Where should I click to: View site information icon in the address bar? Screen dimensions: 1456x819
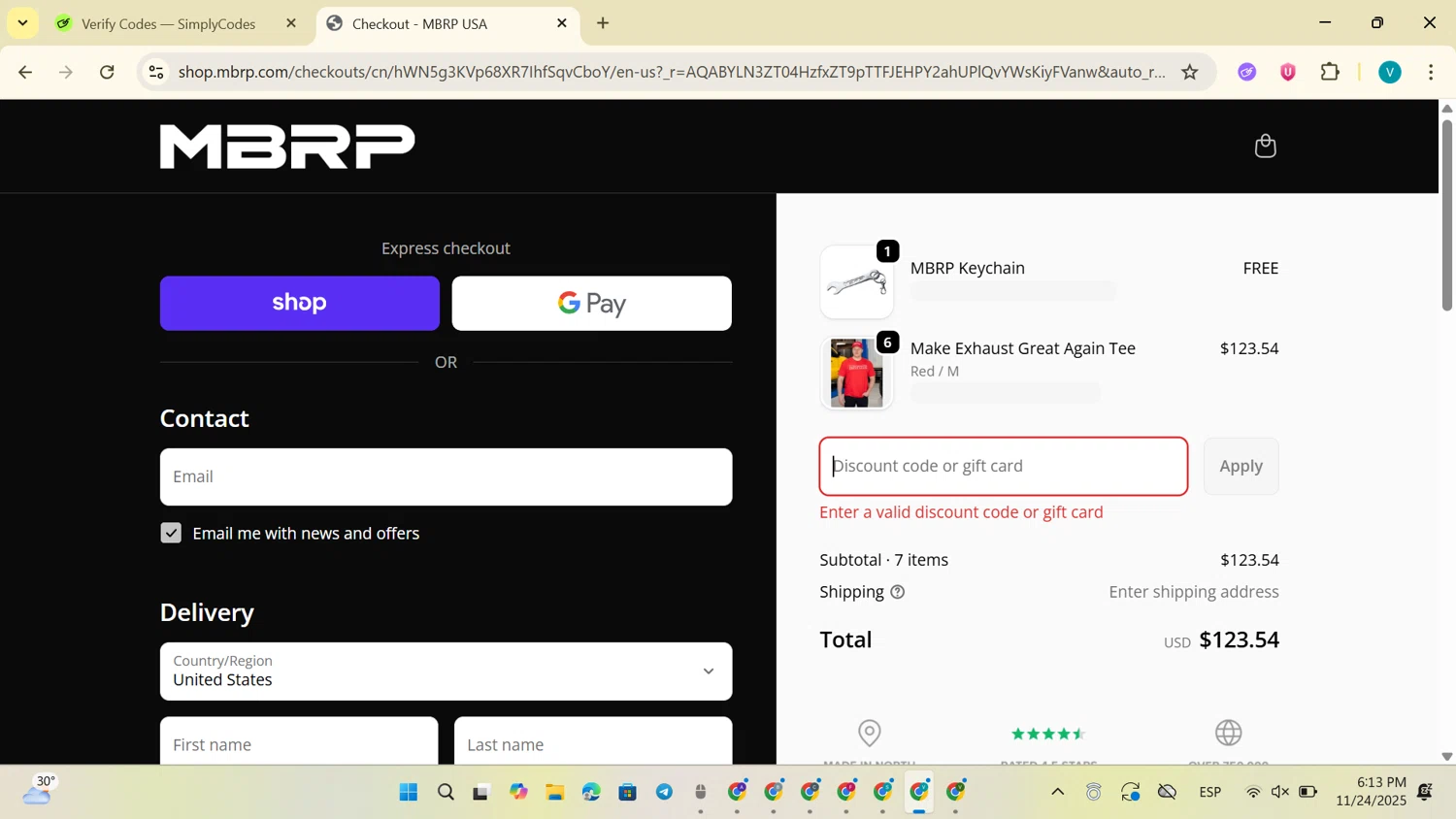tap(156, 72)
